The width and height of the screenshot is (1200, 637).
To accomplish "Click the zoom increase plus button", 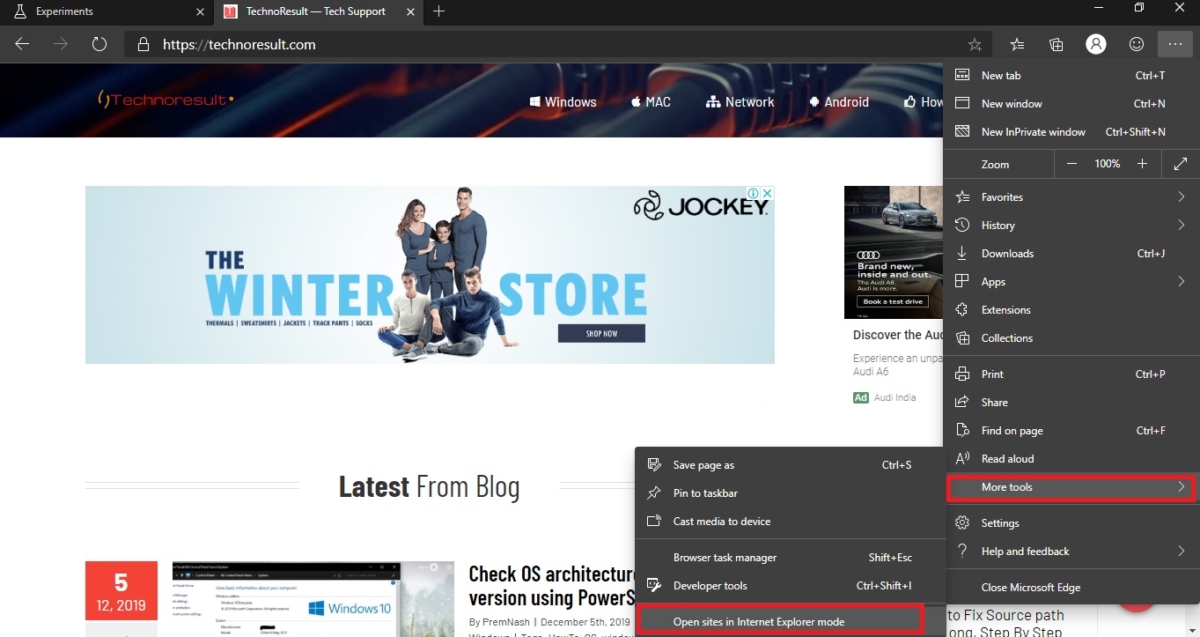I will 1141,163.
